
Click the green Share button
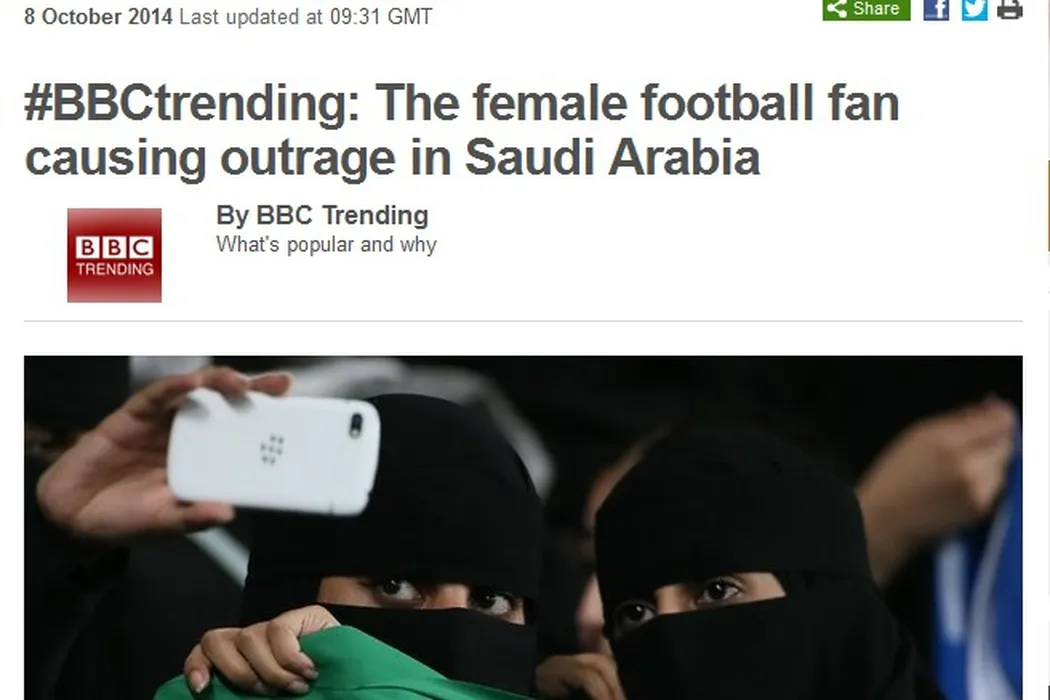click(866, 9)
